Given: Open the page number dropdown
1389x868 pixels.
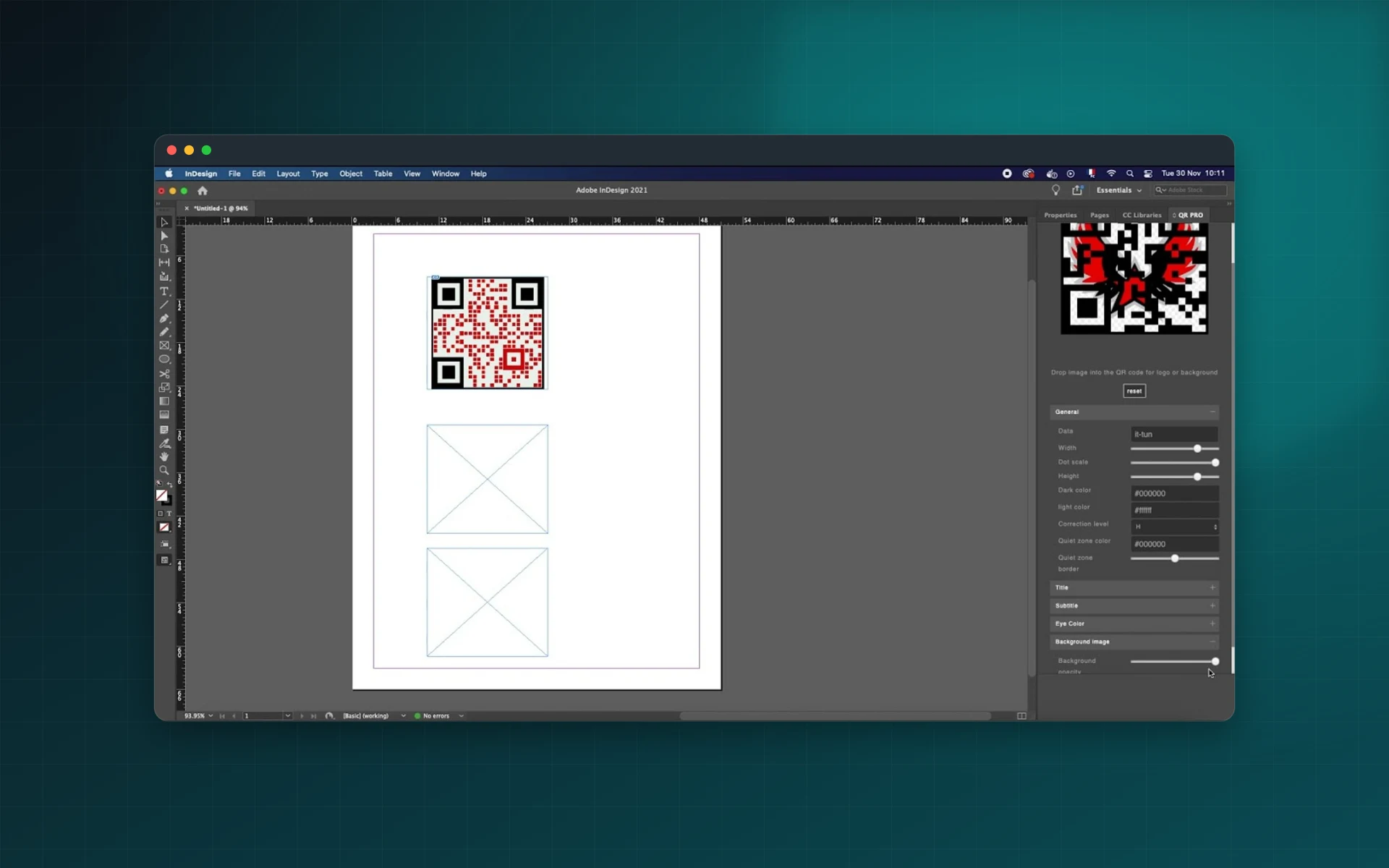Looking at the screenshot, I should (x=287, y=716).
